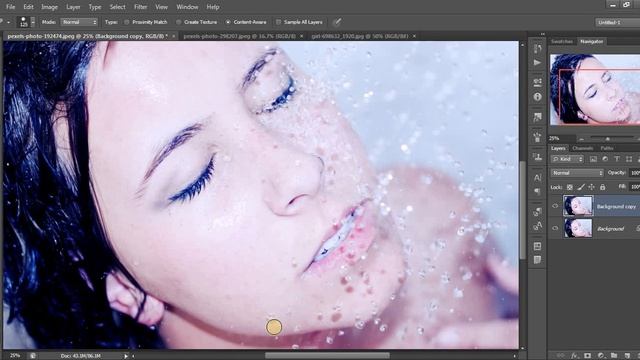Hide the Background copy layer
Screen dimensions: 640x360
click(x=555, y=206)
